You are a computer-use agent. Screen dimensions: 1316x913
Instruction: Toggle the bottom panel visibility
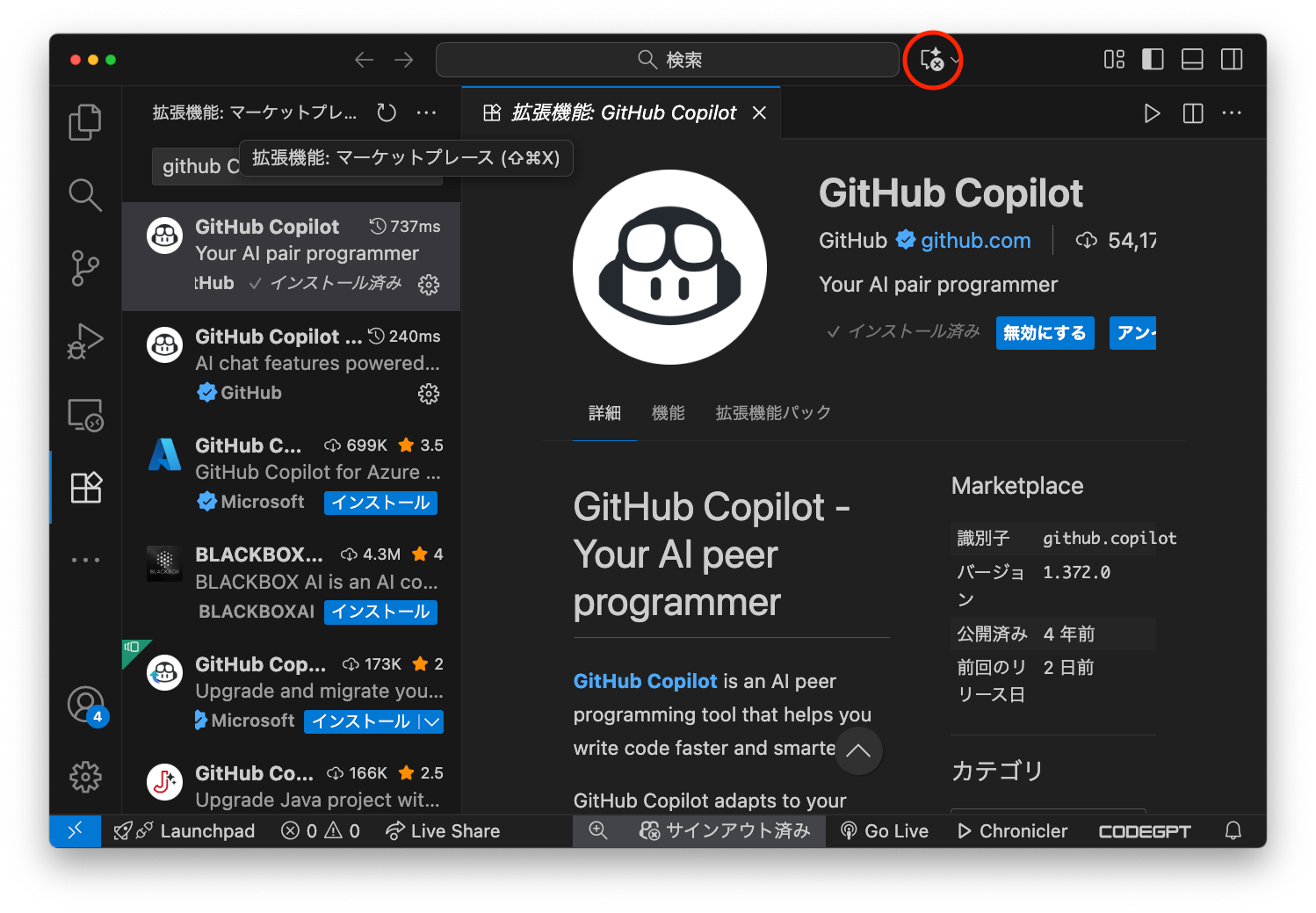[1192, 60]
